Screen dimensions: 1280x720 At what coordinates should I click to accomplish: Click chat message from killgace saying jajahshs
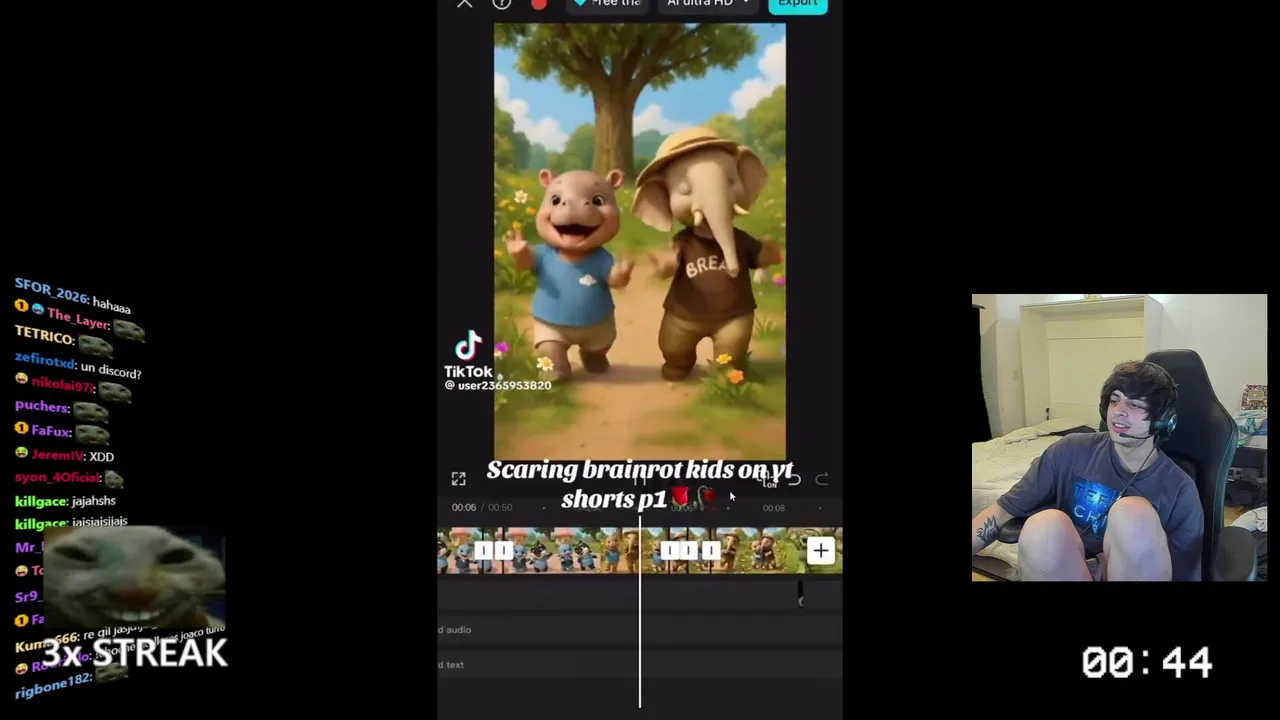click(x=66, y=501)
